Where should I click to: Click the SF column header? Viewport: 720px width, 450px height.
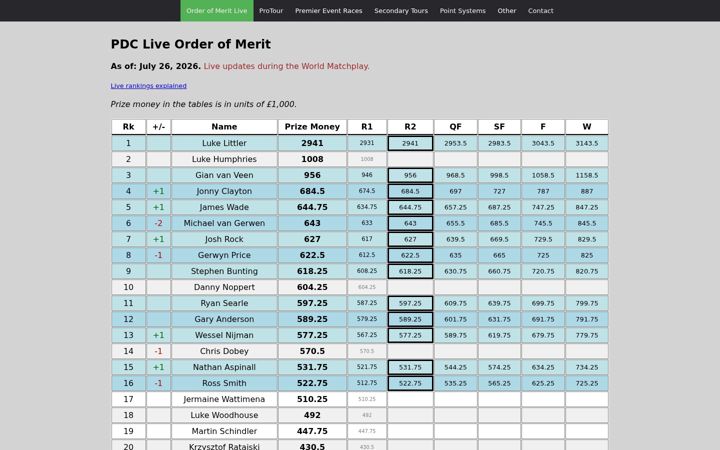(499, 127)
